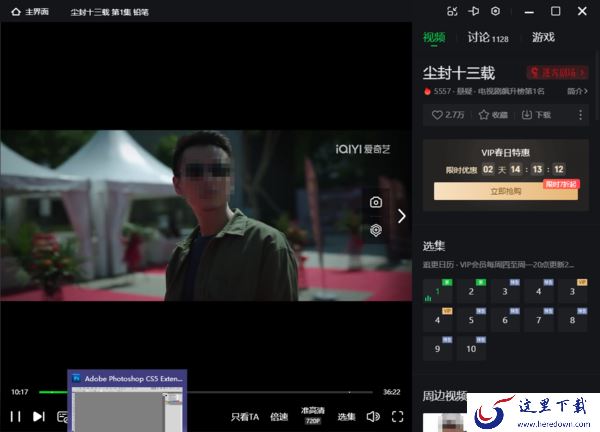This screenshot has width=600, height=432.
Task: Open the hexagon settings icon in title bar
Action: [x=495, y=11]
